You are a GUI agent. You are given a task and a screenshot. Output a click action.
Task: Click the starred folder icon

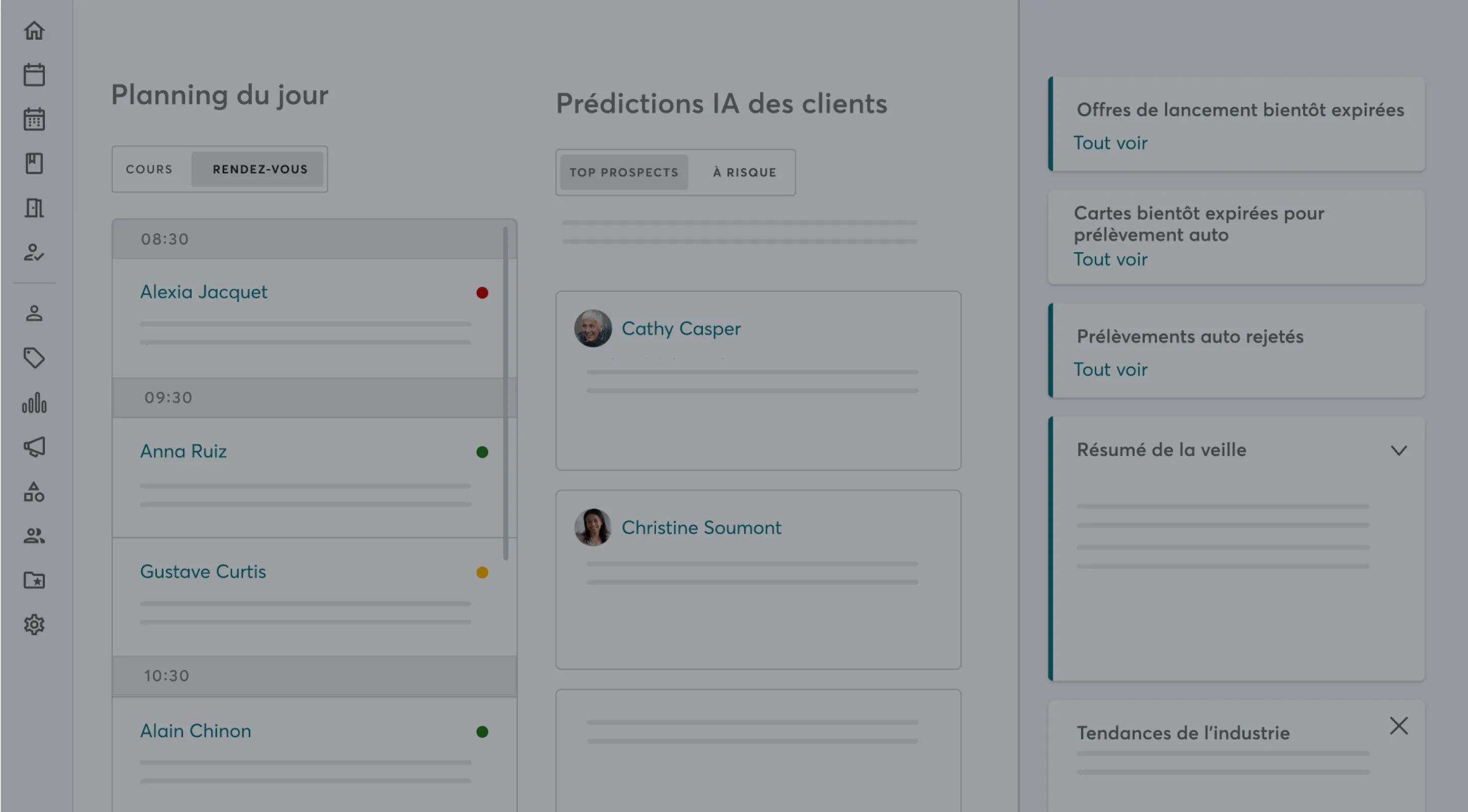[34, 580]
